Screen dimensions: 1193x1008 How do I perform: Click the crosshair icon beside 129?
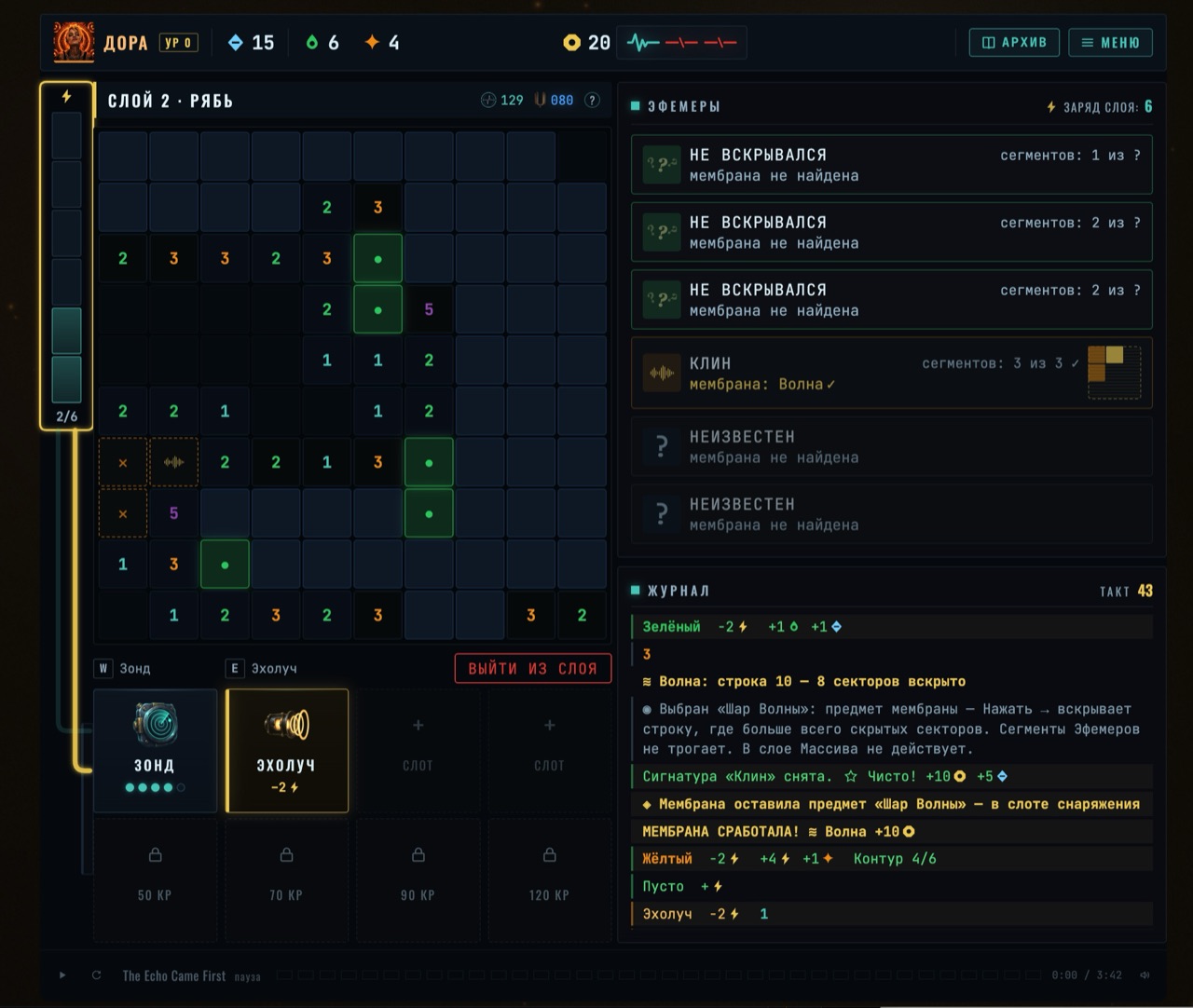tap(488, 100)
